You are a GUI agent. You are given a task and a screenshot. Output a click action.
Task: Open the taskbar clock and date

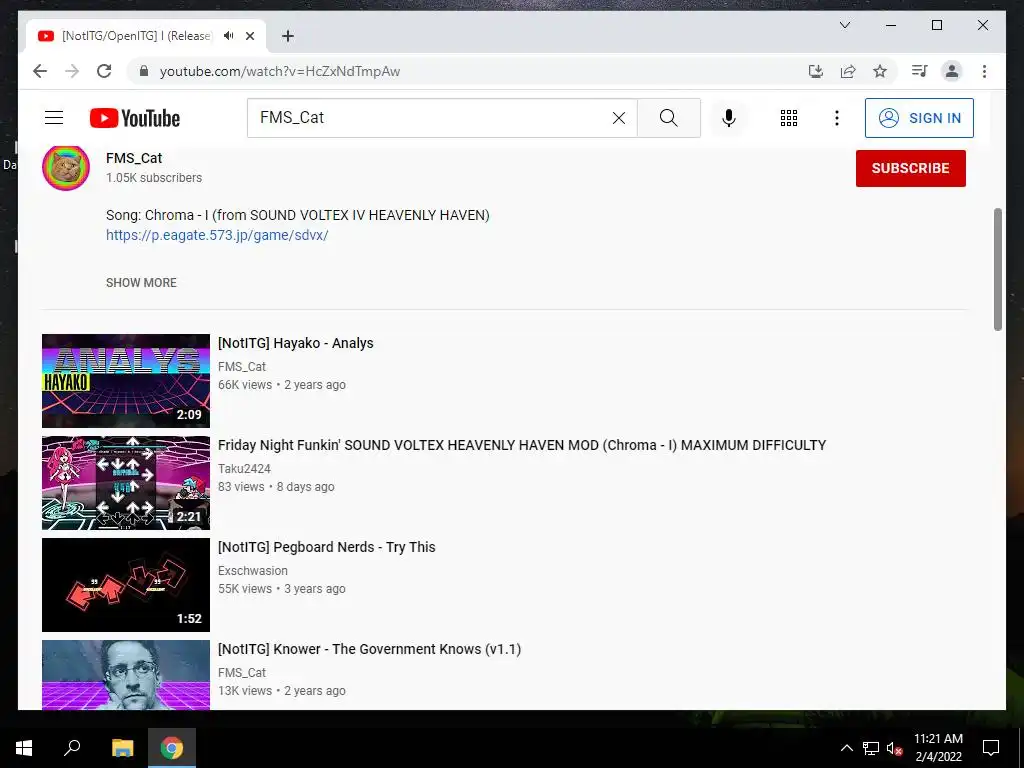(x=938, y=748)
